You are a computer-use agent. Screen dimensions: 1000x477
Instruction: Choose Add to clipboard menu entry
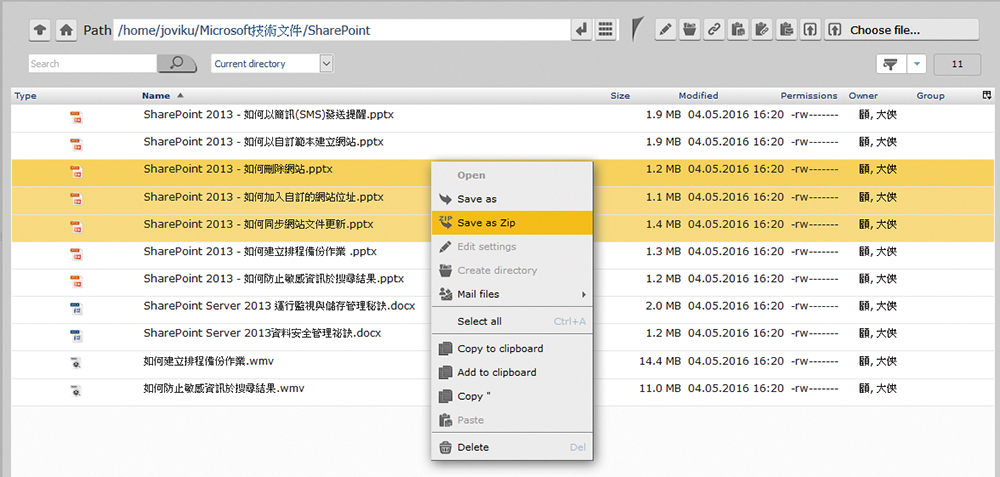tap(512, 372)
